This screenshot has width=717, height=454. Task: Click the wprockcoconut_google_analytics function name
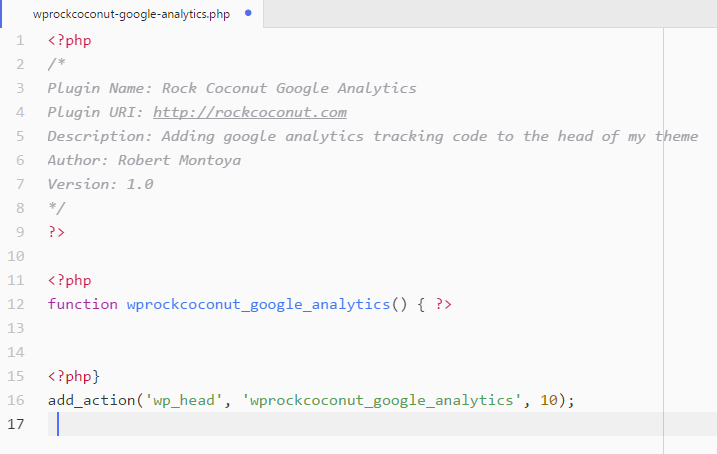[258, 304]
